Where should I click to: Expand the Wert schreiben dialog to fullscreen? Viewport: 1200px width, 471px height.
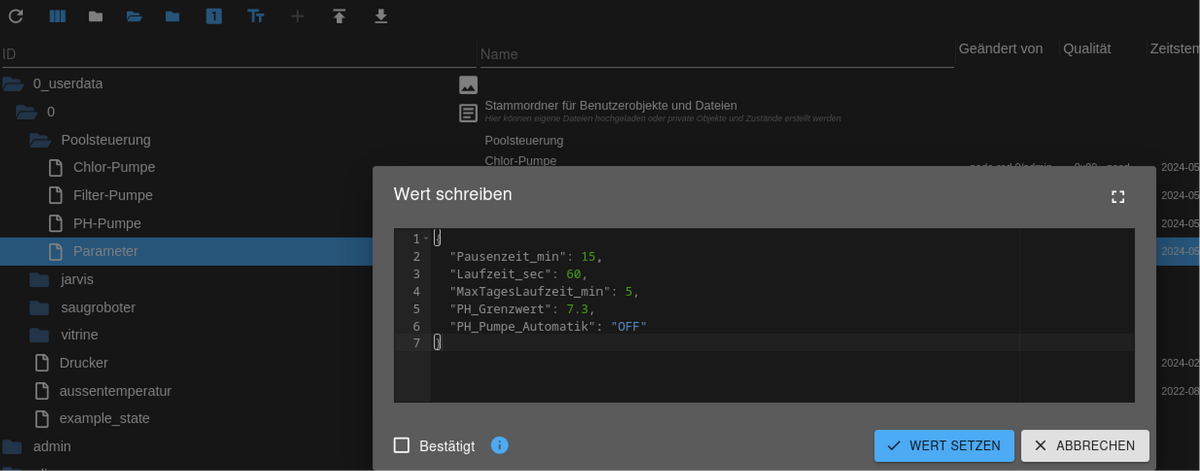pyautogui.click(x=1118, y=197)
